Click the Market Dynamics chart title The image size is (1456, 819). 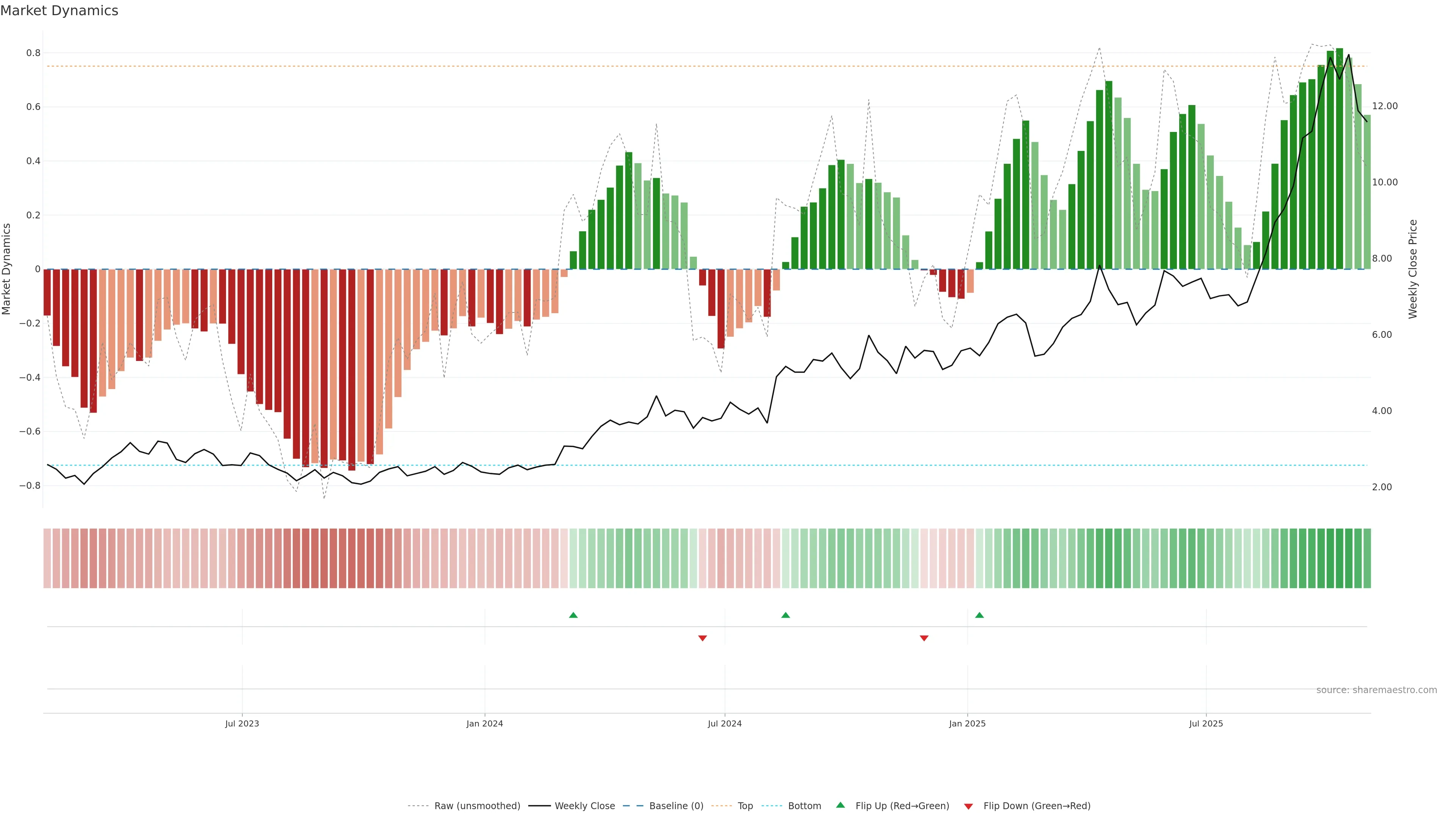tap(60, 11)
